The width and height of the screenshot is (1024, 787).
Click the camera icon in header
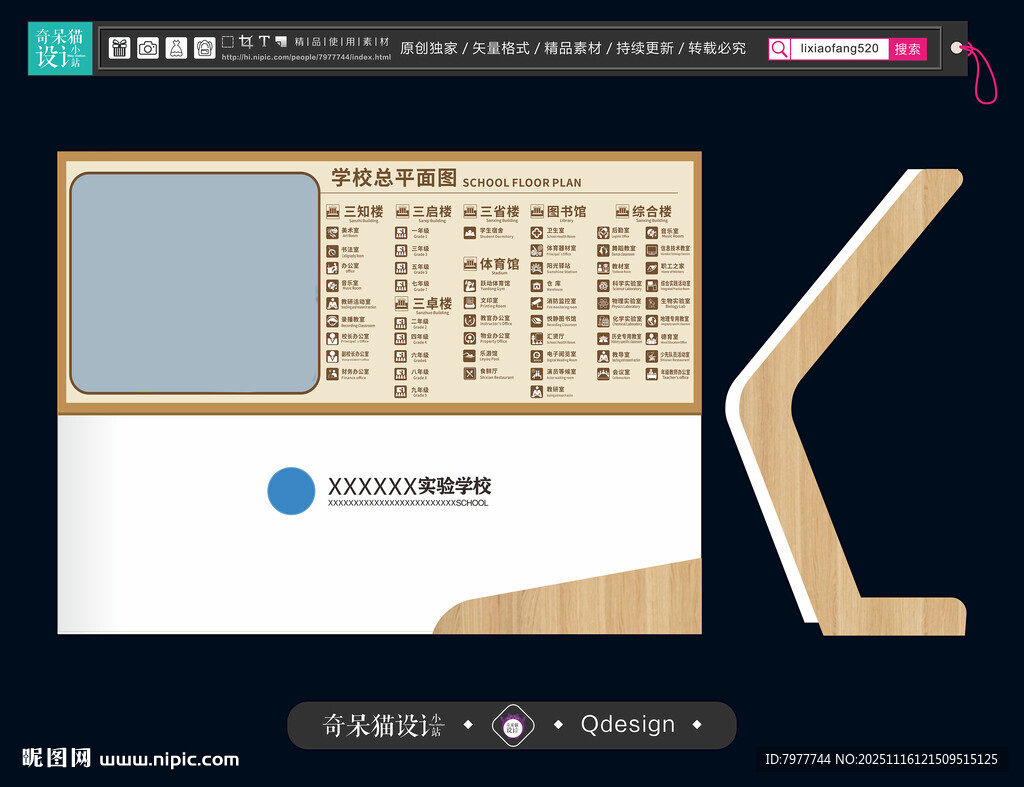point(148,48)
